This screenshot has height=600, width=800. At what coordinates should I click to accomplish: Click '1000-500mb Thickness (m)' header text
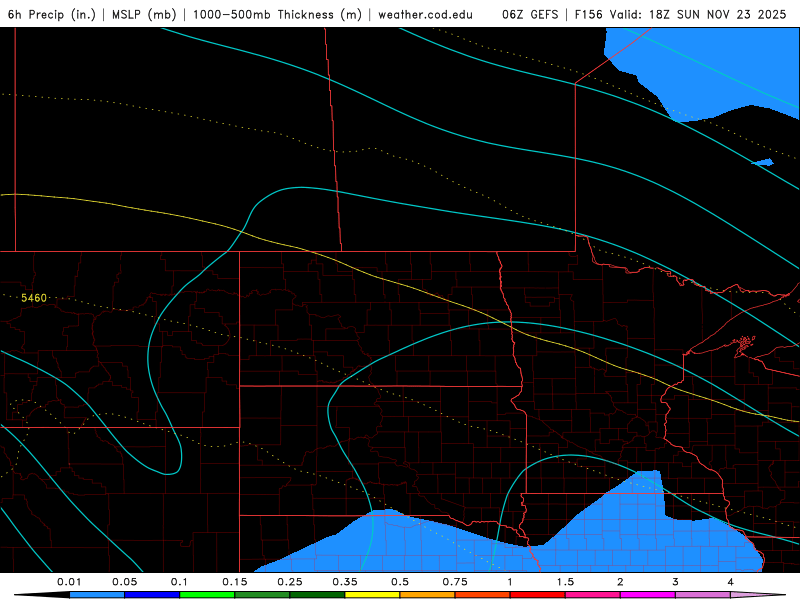(277, 14)
